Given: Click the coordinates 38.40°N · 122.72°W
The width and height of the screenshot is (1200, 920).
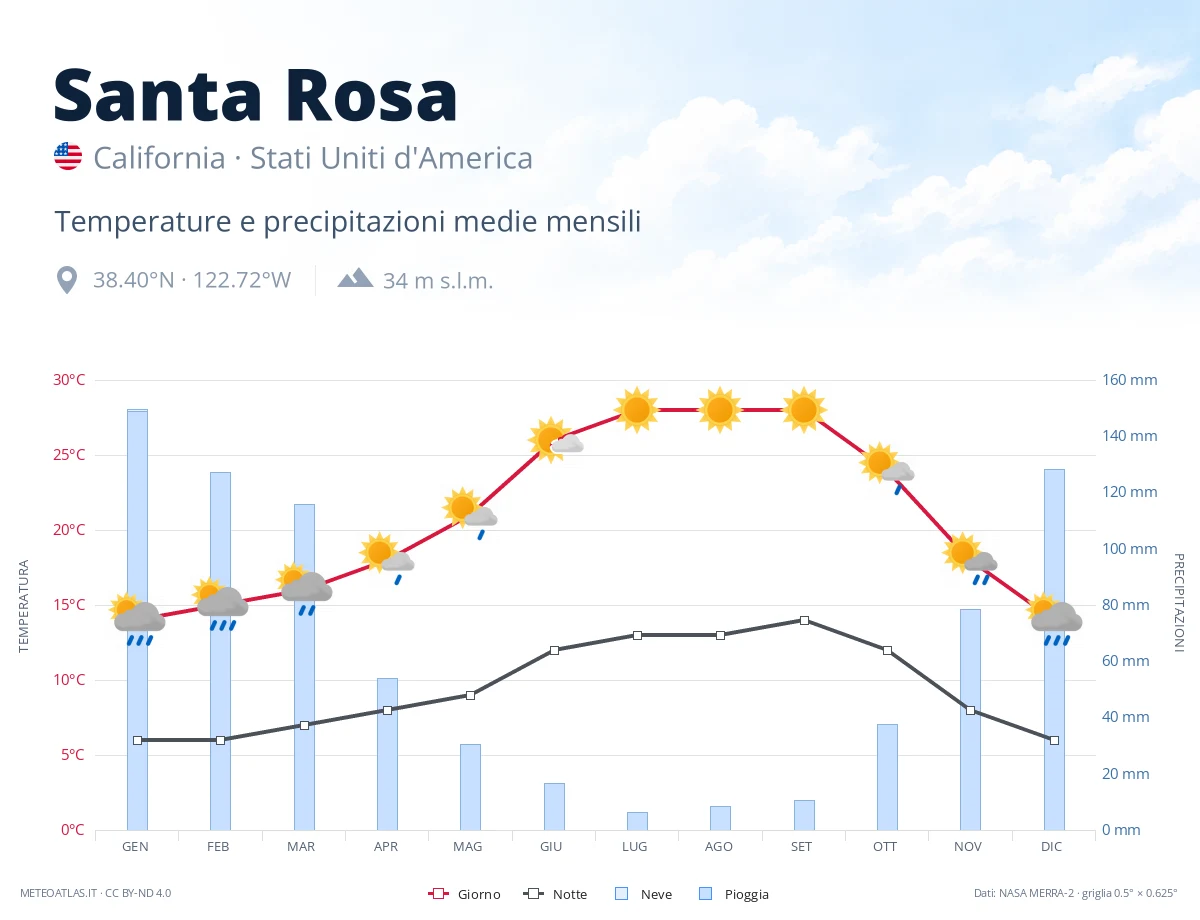Looking at the screenshot, I should (x=192, y=280).
